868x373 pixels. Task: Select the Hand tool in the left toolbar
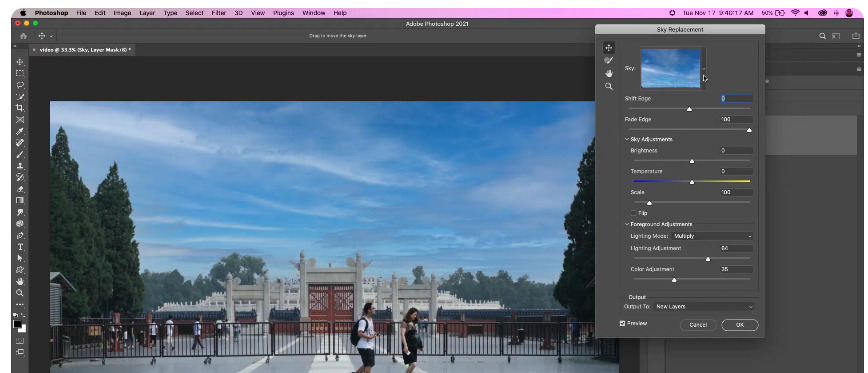pyautogui.click(x=20, y=281)
